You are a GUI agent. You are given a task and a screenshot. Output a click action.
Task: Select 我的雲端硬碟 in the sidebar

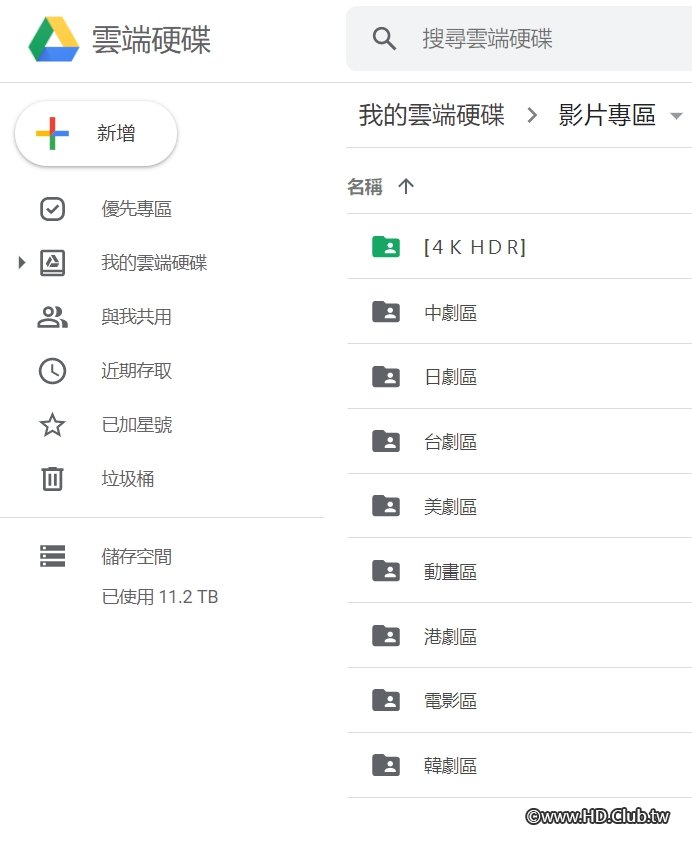point(154,263)
